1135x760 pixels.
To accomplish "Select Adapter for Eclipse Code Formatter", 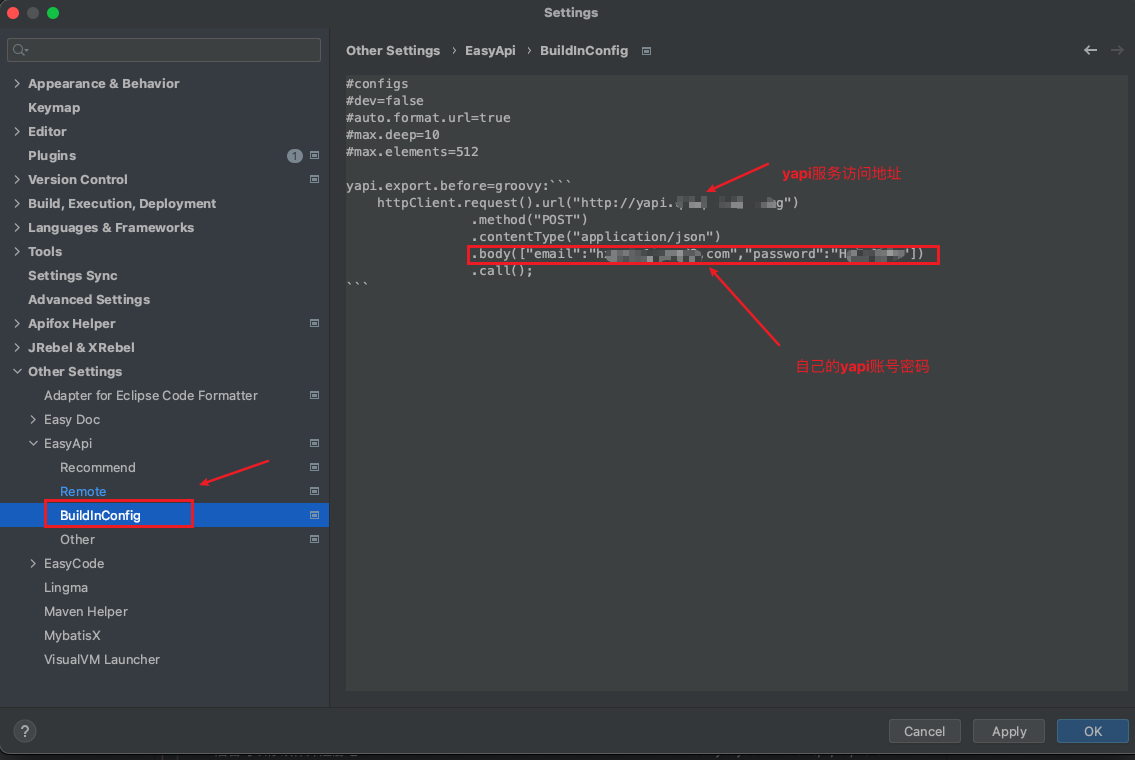I will click(151, 395).
